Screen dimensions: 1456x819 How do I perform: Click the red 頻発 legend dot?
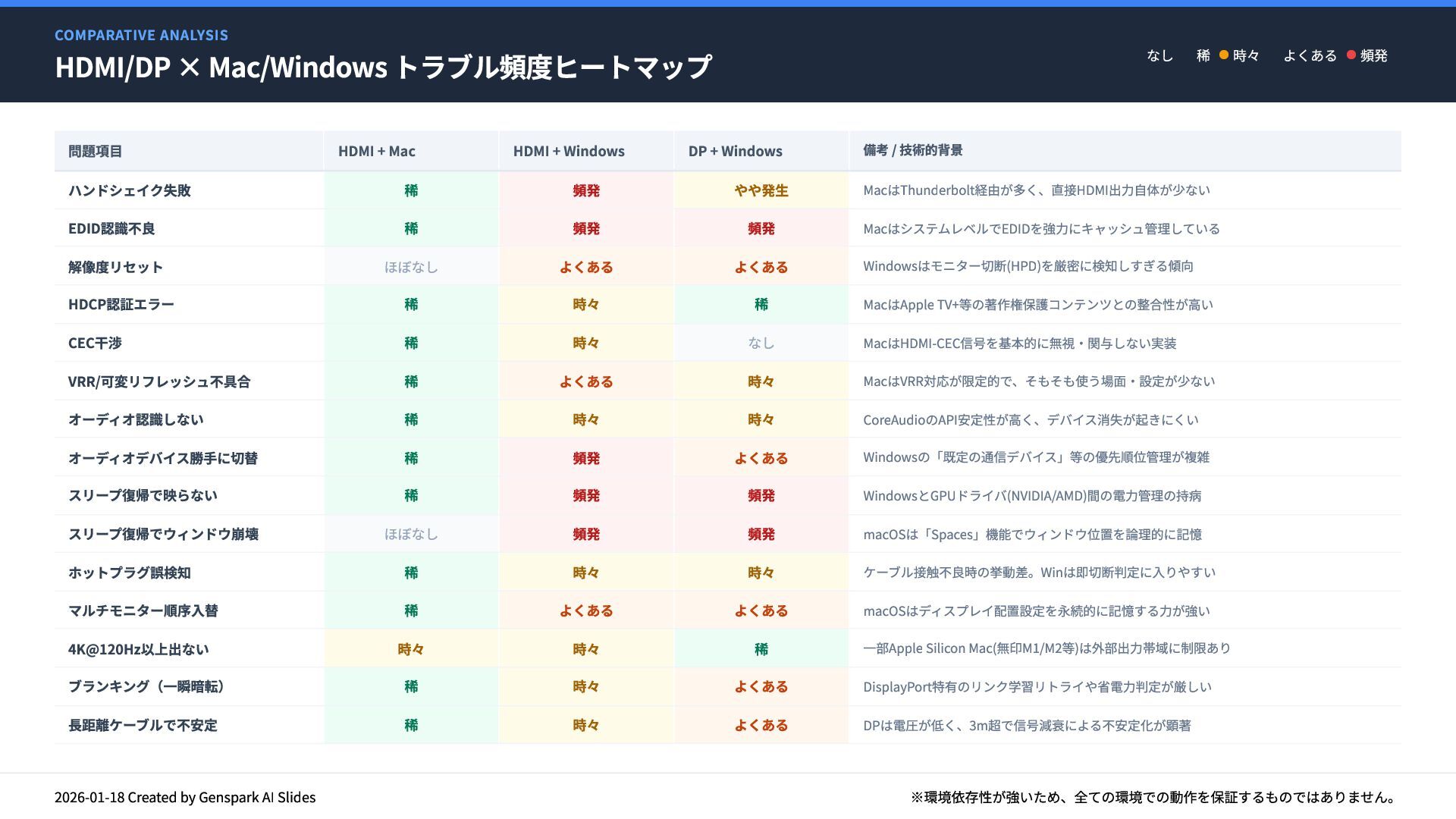pyautogui.click(x=1351, y=55)
